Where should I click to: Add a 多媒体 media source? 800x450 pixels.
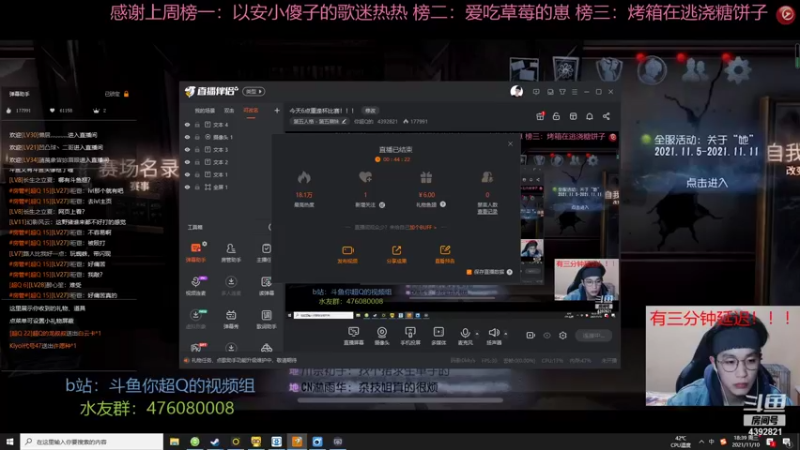(439, 336)
